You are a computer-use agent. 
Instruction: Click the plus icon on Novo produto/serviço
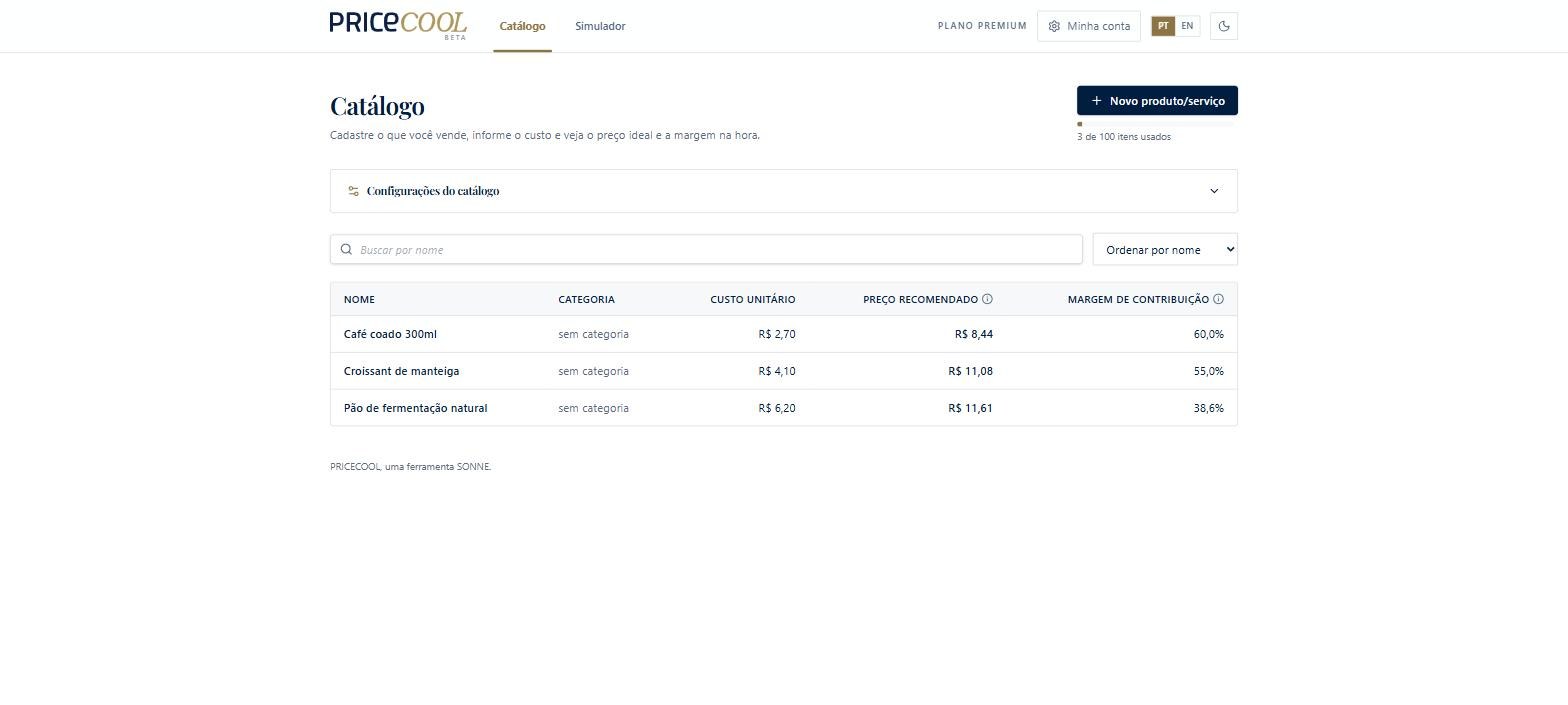(1097, 101)
